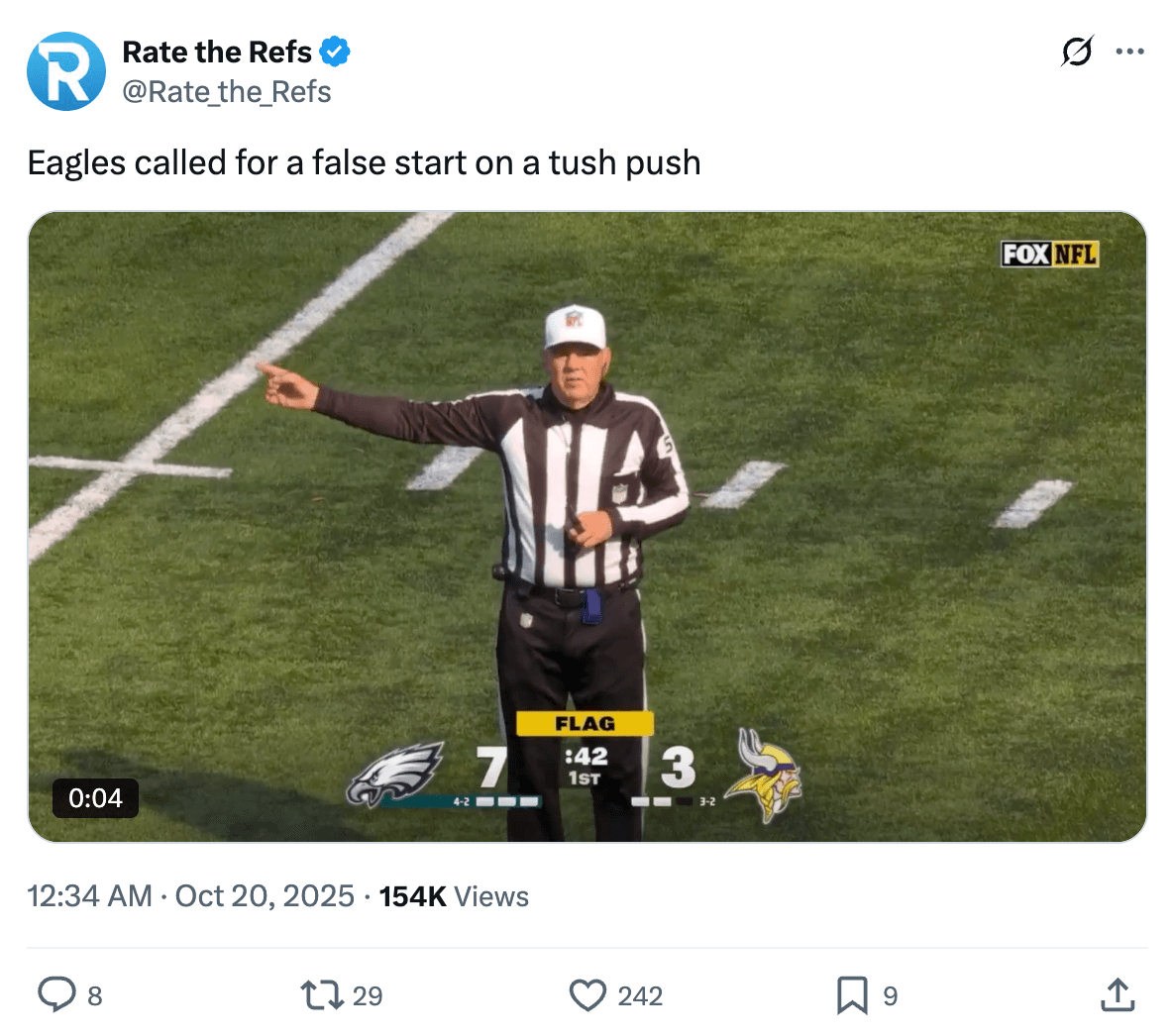Bookmark this tweet
Viewport: 1173px width, 1036px height.
coord(852,994)
